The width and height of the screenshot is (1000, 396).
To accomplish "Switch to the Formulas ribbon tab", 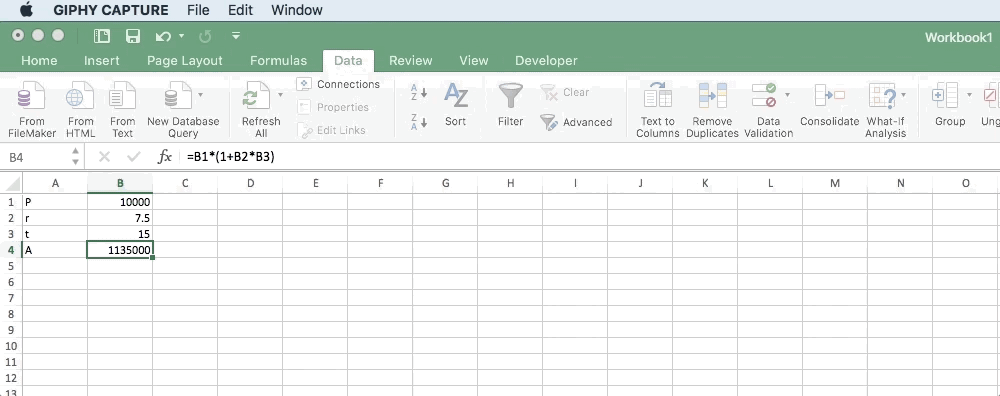I will [x=278, y=61].
